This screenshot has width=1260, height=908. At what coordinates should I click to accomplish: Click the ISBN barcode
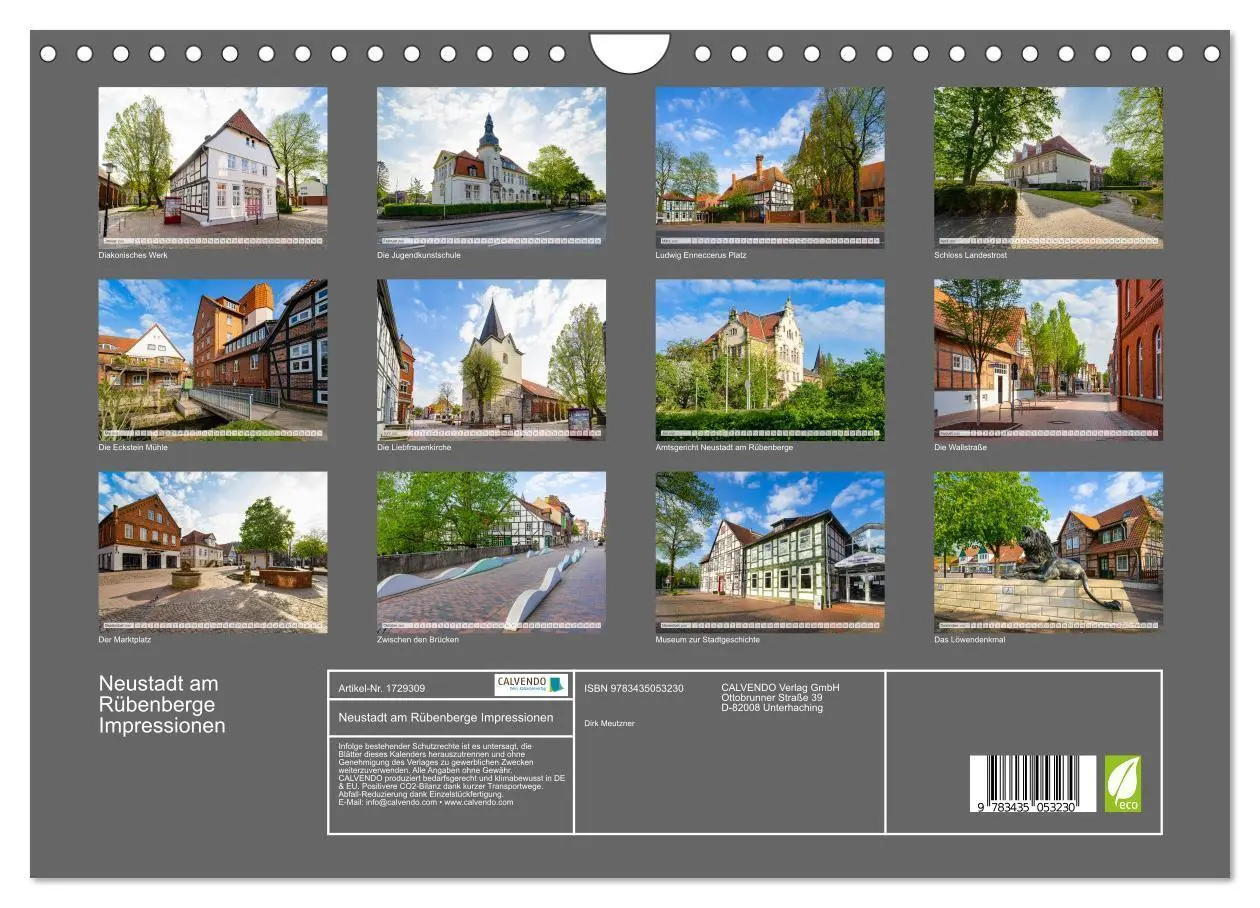(x=1033, y=784)
